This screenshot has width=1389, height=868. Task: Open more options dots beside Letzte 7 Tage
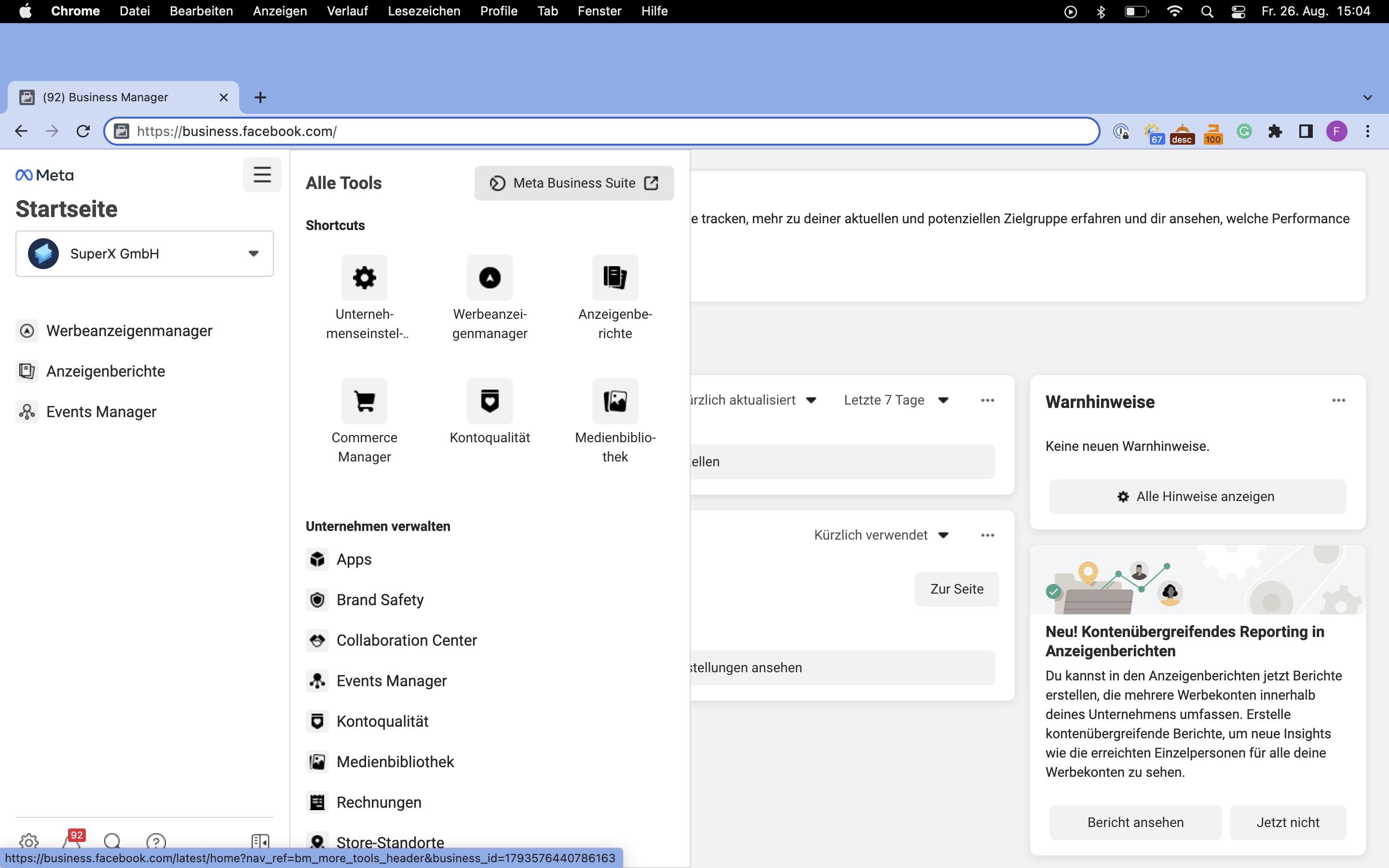pyautogui.click(x=987, y=400)
